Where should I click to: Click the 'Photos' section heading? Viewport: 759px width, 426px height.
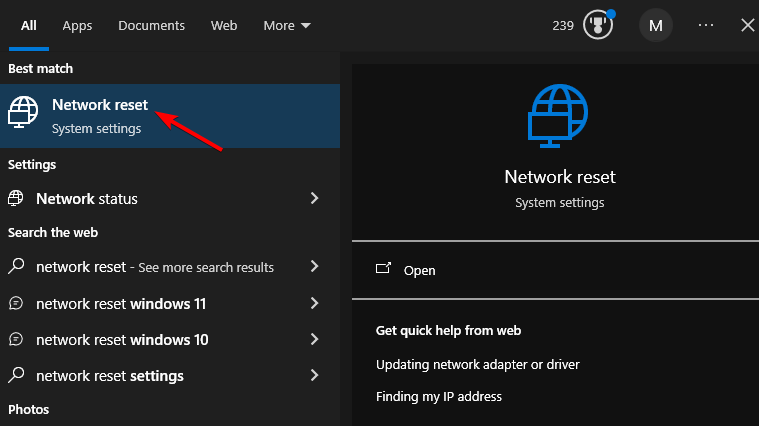point(29,410)
